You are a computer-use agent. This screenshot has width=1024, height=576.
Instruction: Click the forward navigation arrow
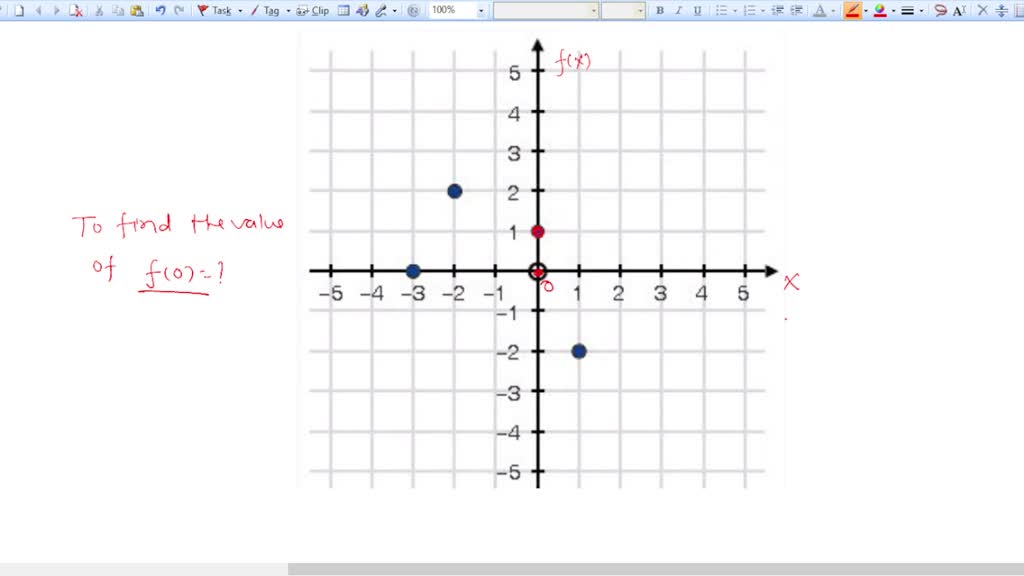55,11
